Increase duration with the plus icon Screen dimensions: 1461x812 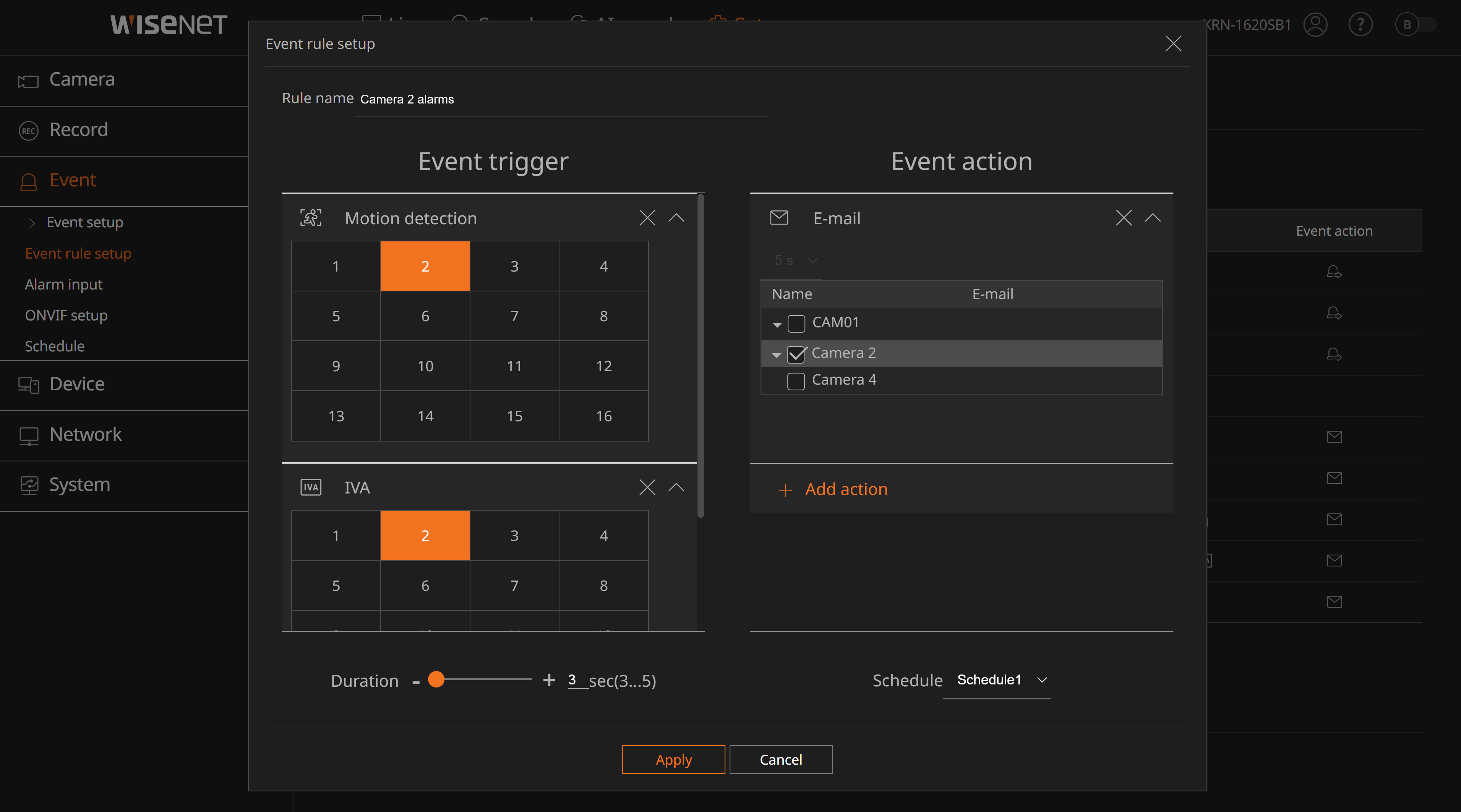[549, 680]
